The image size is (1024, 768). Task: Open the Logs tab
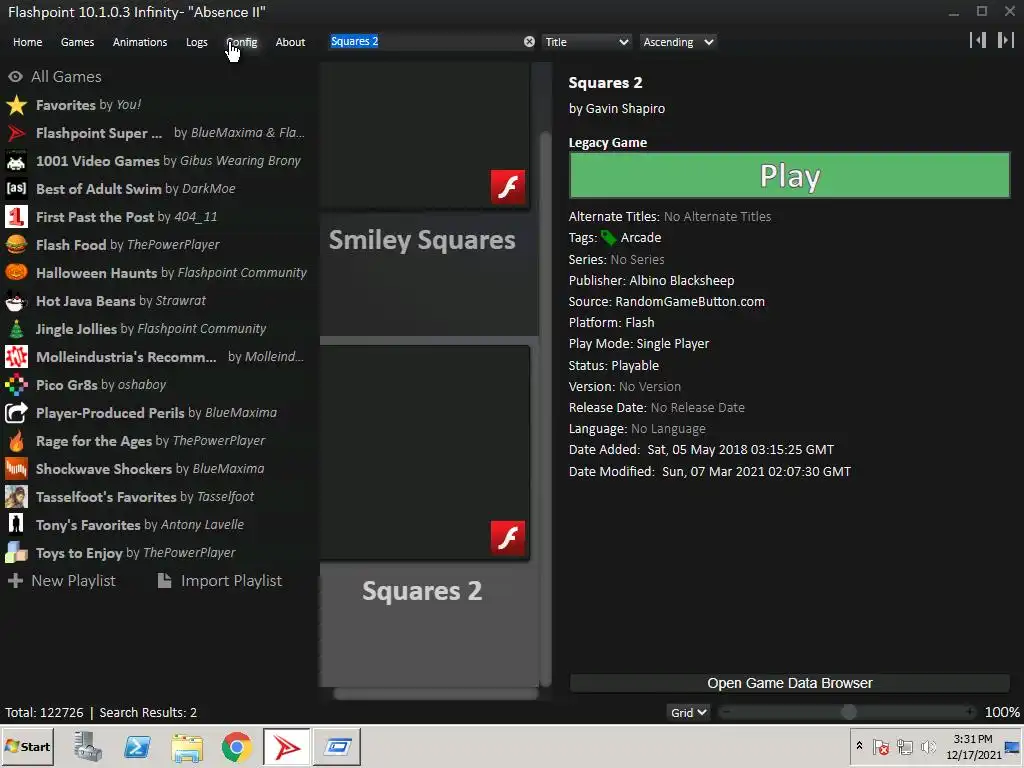(x=197, y=42)
